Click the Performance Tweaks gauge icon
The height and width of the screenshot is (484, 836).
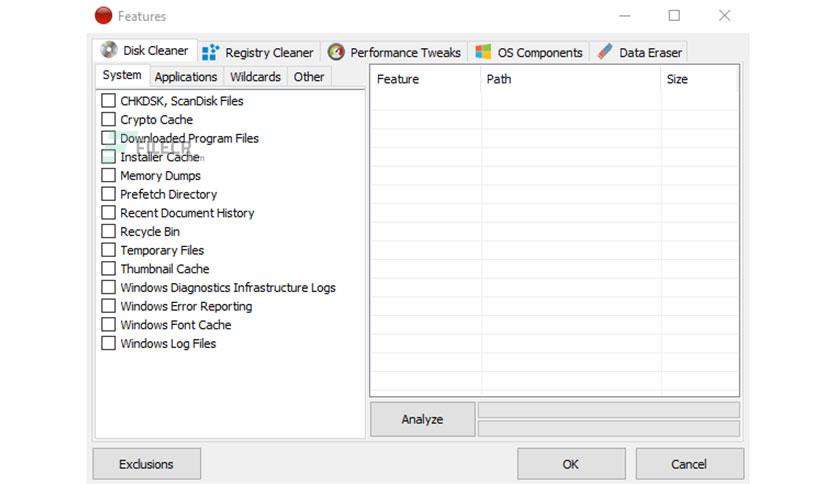click(x=336, y=52)
